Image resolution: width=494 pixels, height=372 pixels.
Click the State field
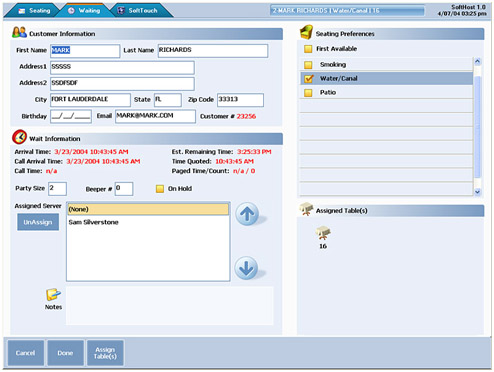tap(168, 100)
